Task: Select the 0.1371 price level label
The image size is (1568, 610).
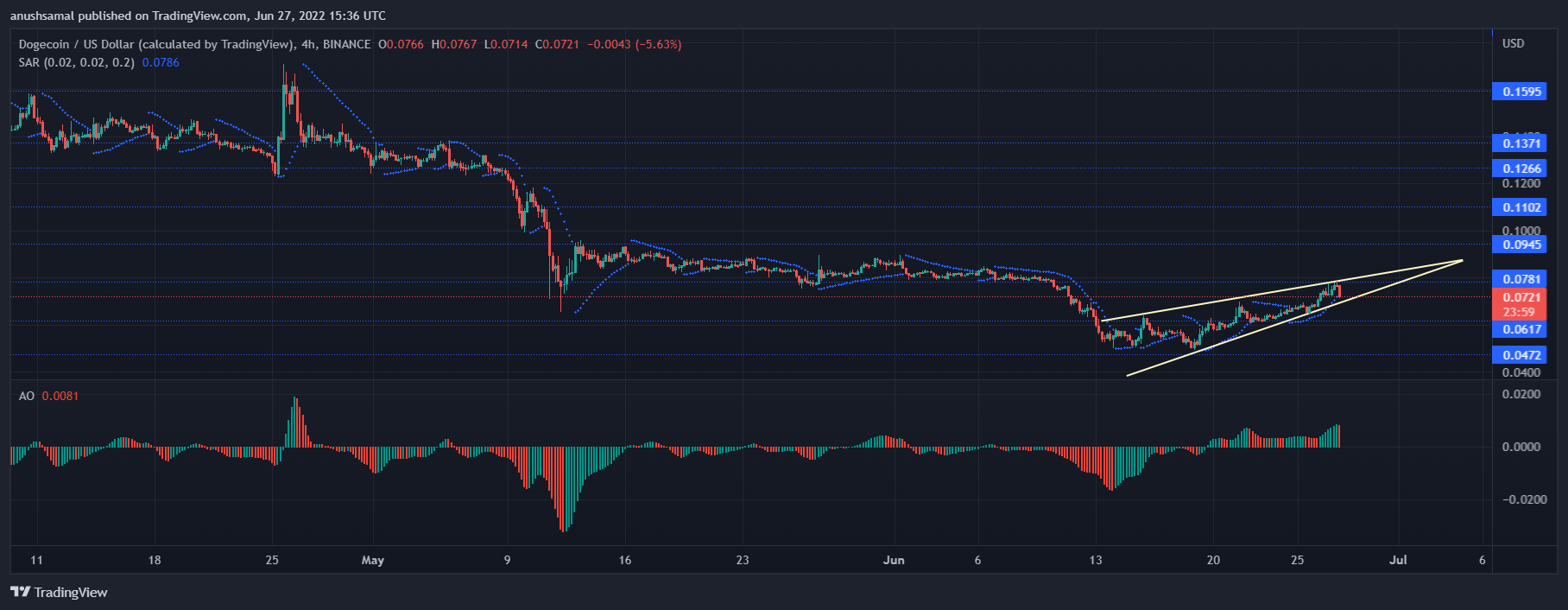Action: (1521, 143)
